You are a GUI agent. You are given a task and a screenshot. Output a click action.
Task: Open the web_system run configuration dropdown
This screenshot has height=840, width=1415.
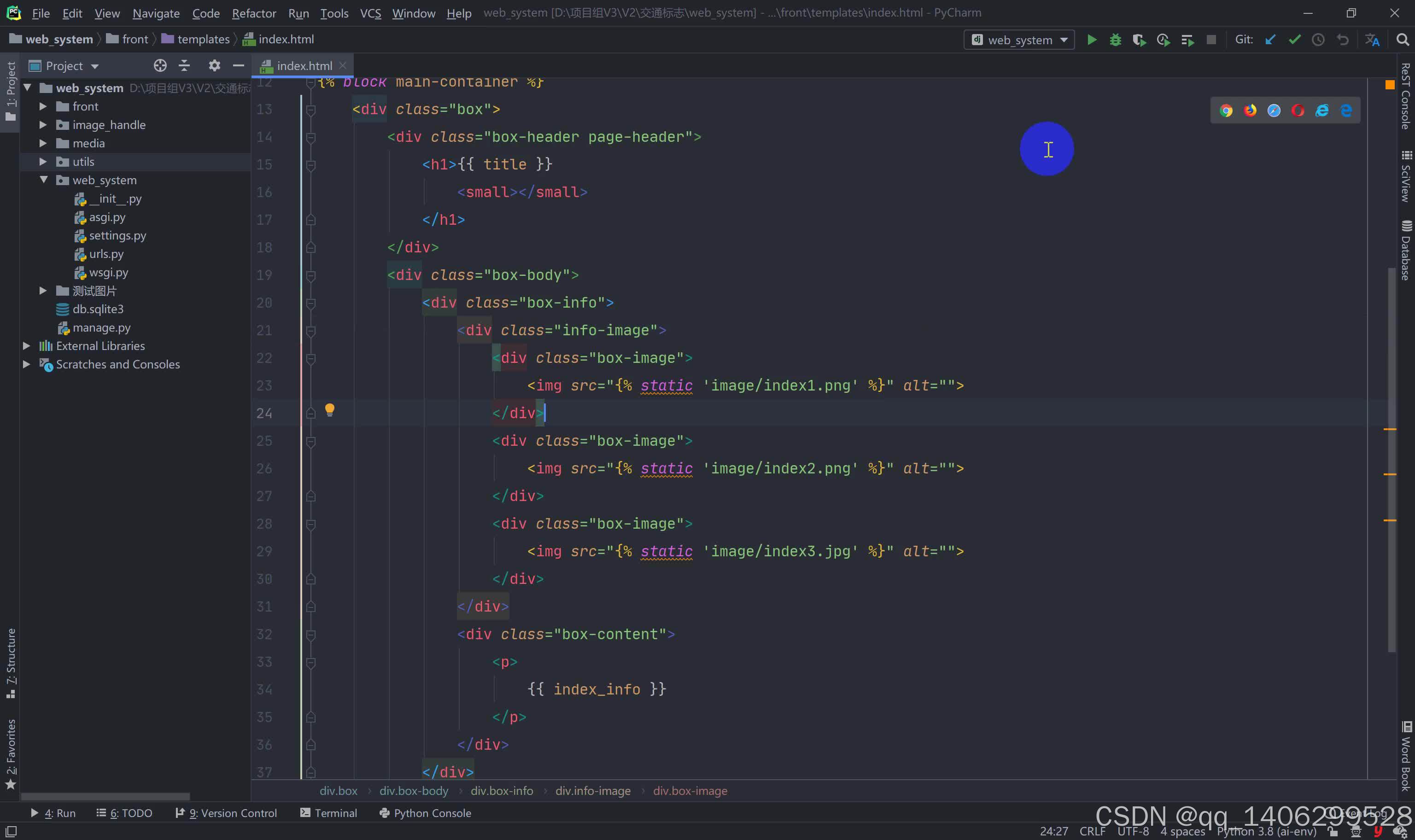click(1019, 40)
